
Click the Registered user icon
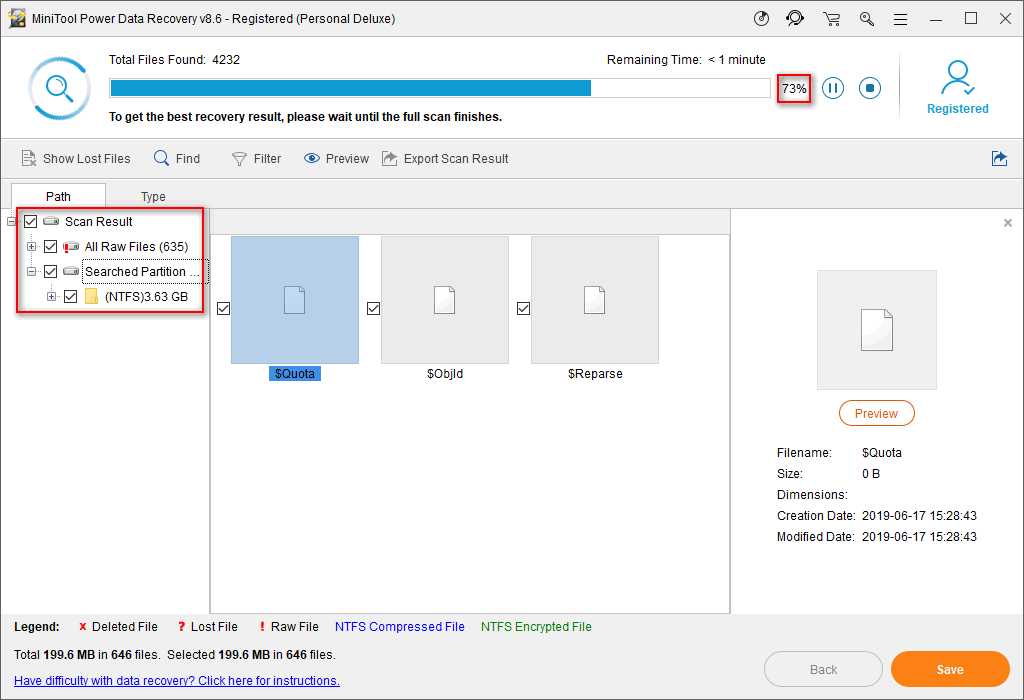957,78
